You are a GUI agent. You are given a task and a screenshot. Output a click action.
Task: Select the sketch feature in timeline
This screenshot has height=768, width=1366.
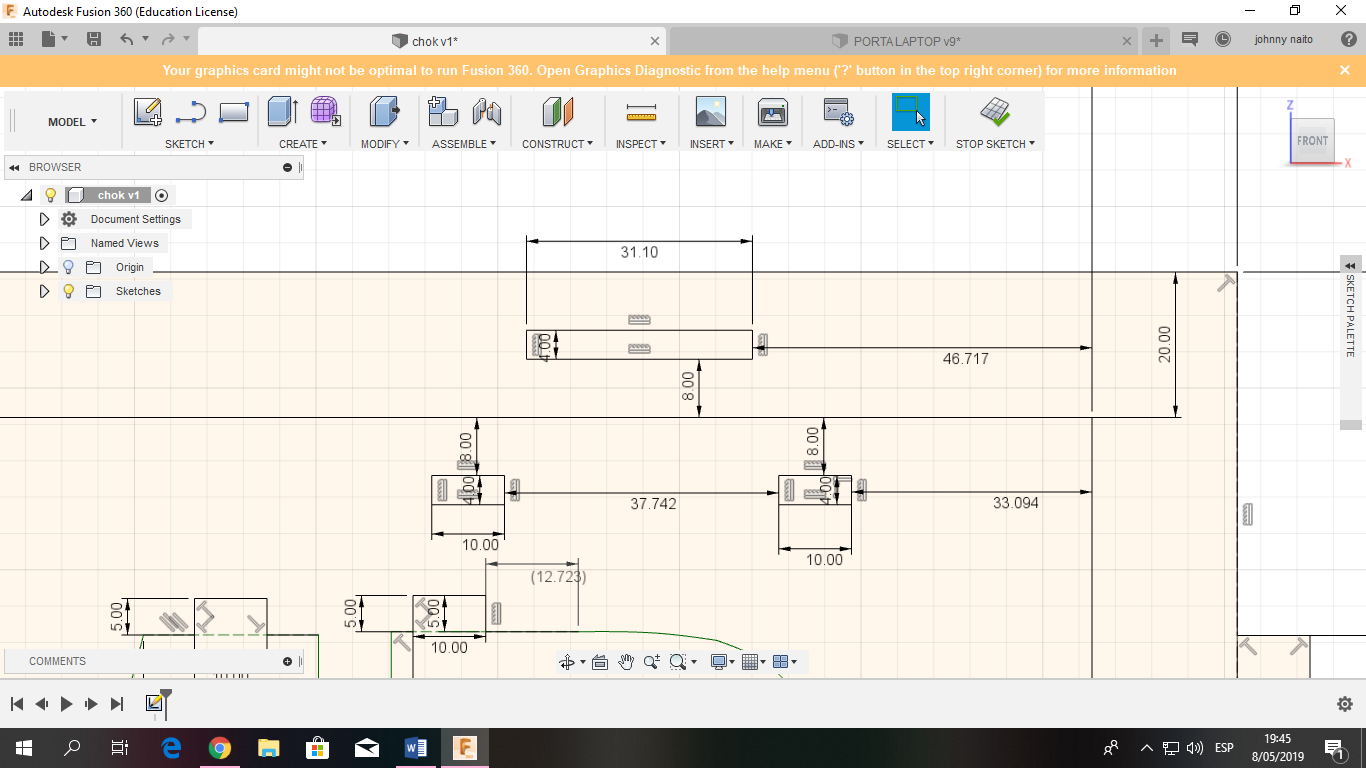(154, 704)
